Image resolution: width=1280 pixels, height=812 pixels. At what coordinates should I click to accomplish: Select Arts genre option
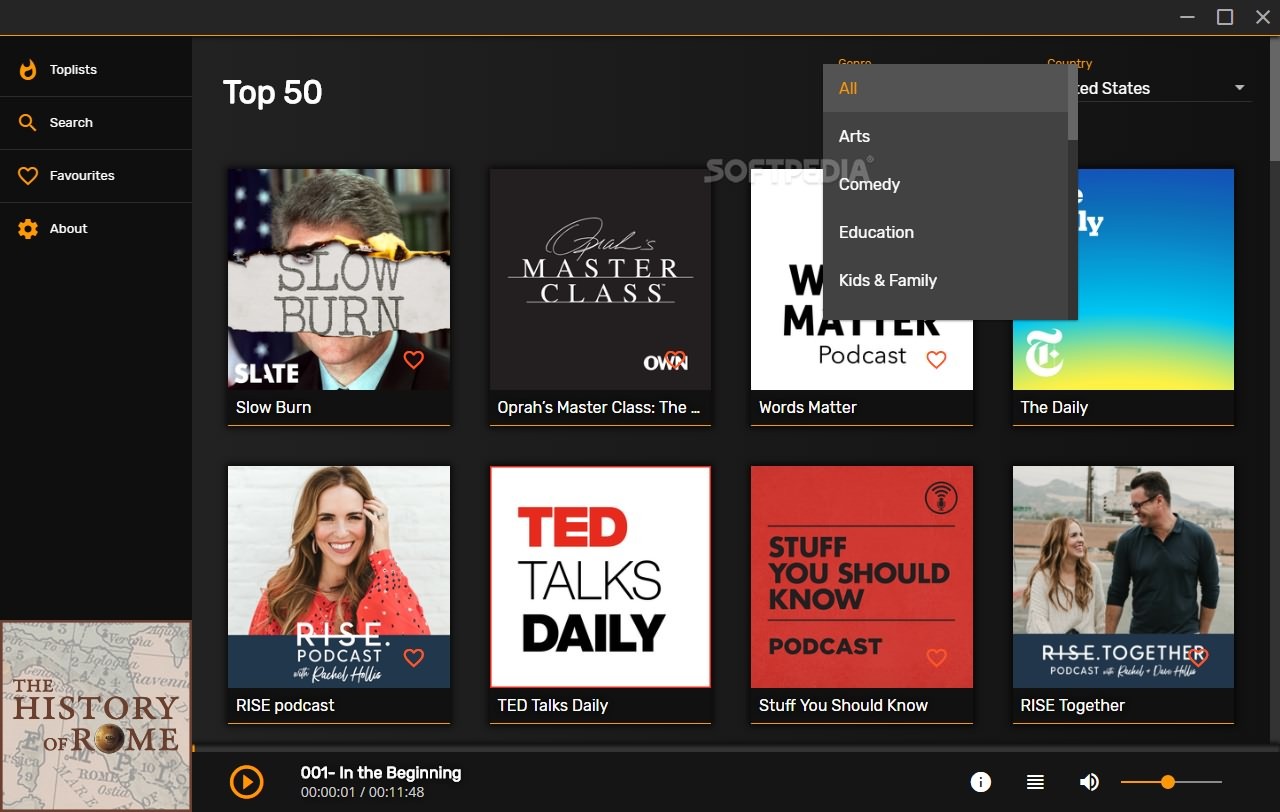(x=945, y=136)
